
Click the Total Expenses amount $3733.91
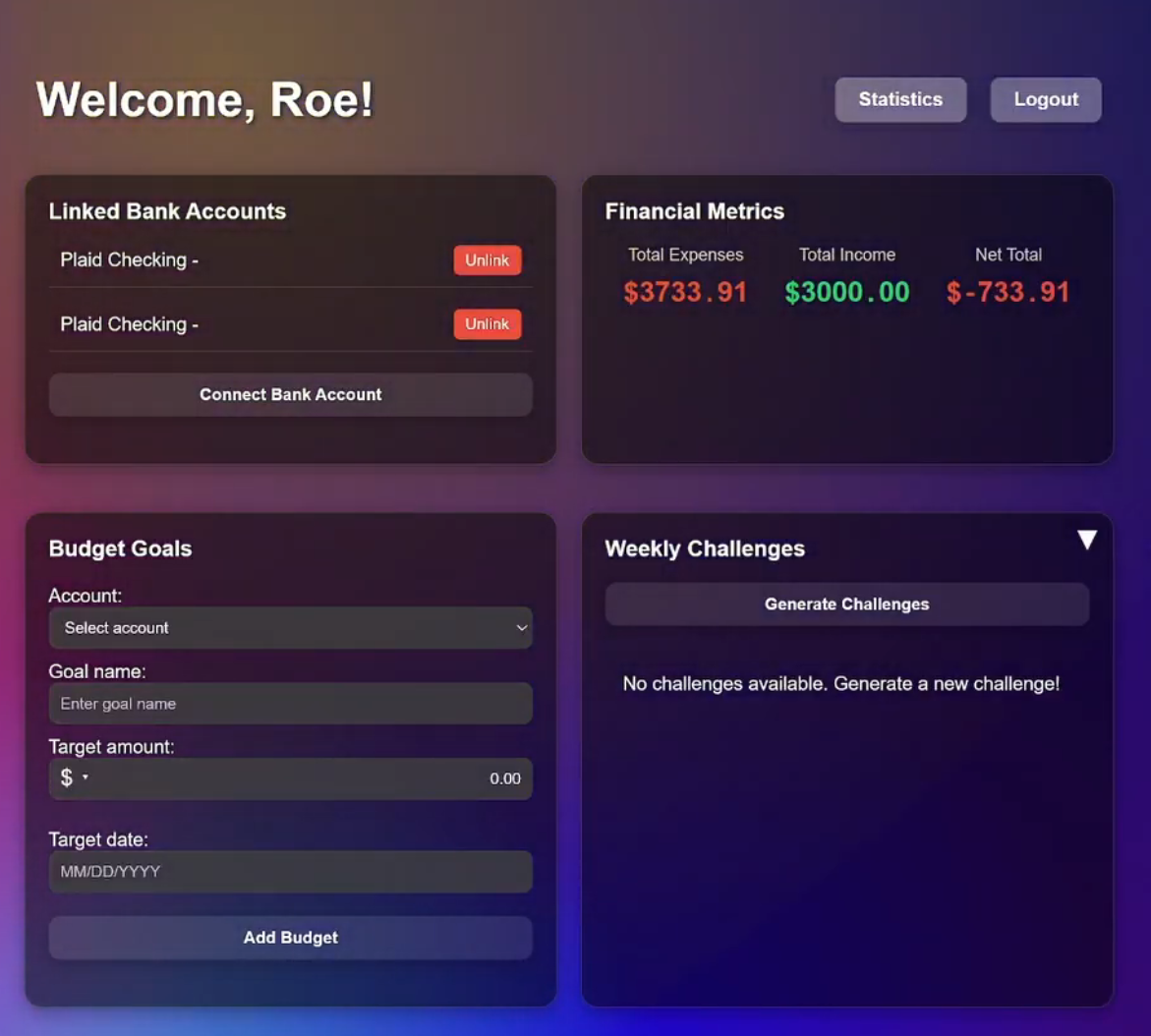(685, 292)
